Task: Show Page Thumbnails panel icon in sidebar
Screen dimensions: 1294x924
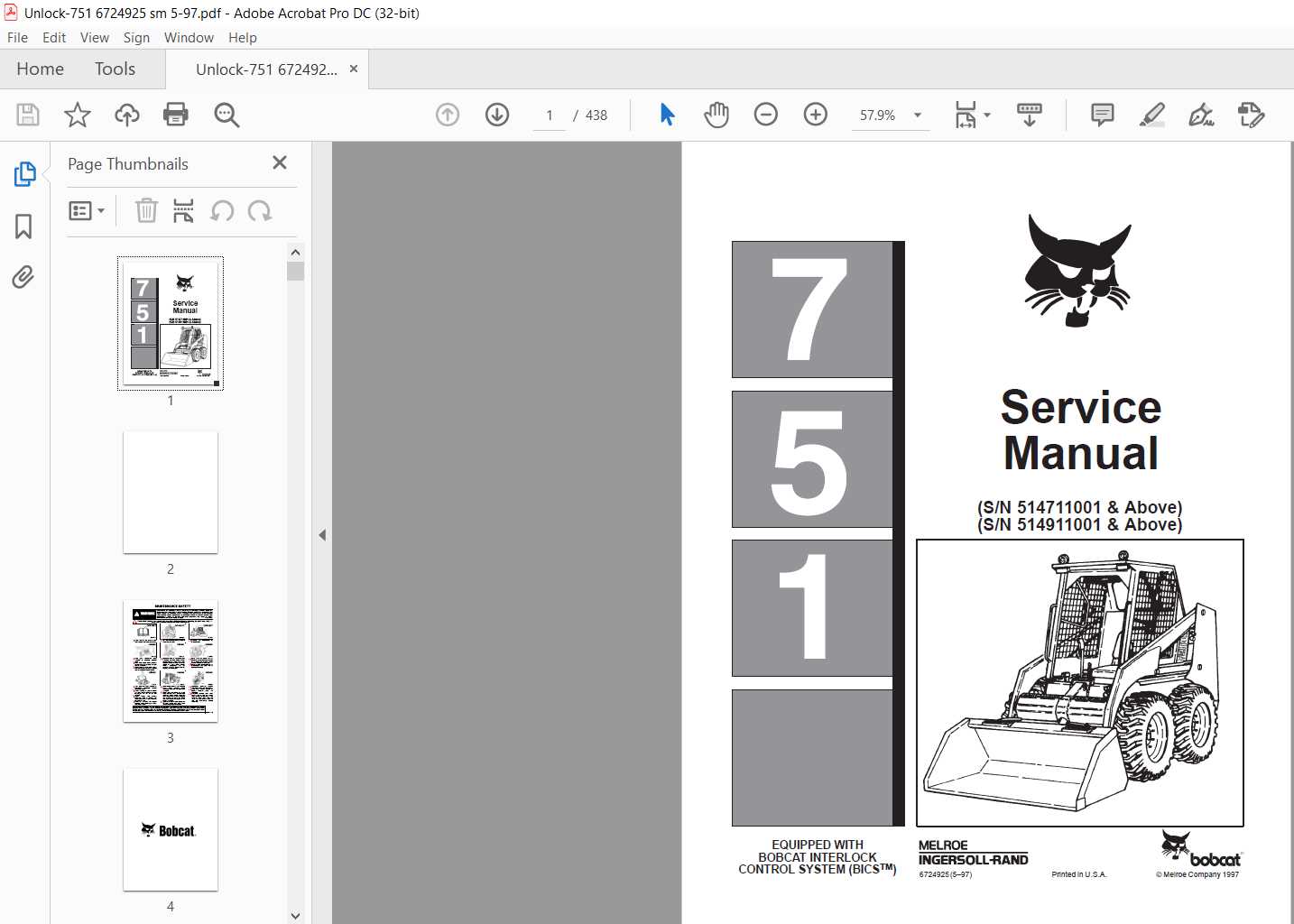Action: [24, 174]
